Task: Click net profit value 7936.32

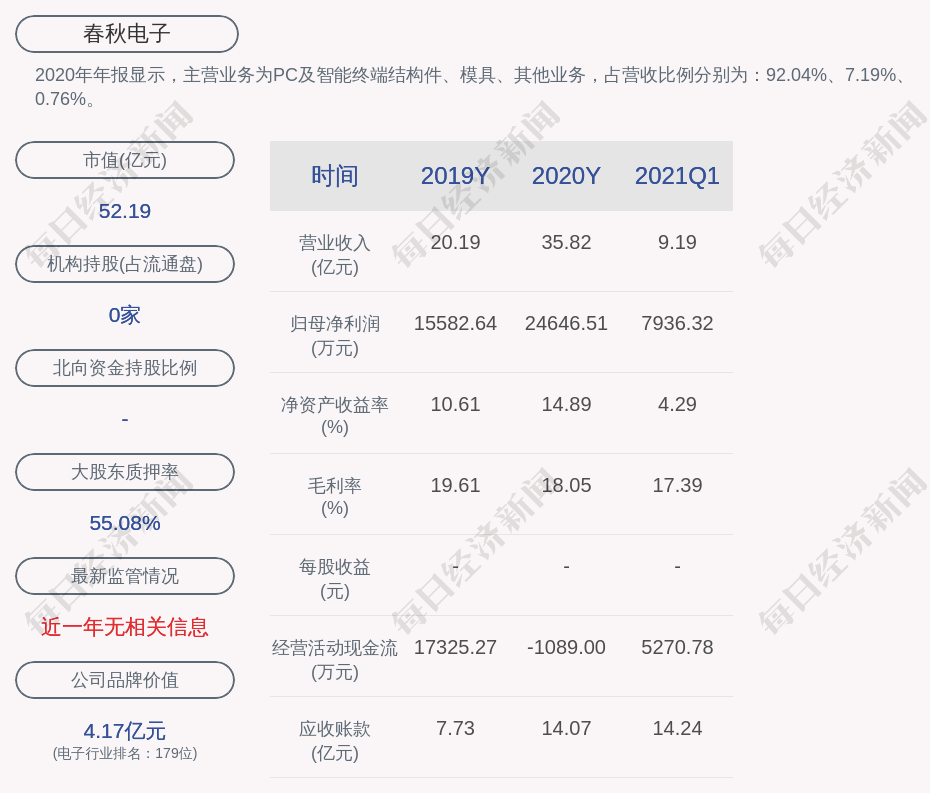Action: (x=677, y=323)
